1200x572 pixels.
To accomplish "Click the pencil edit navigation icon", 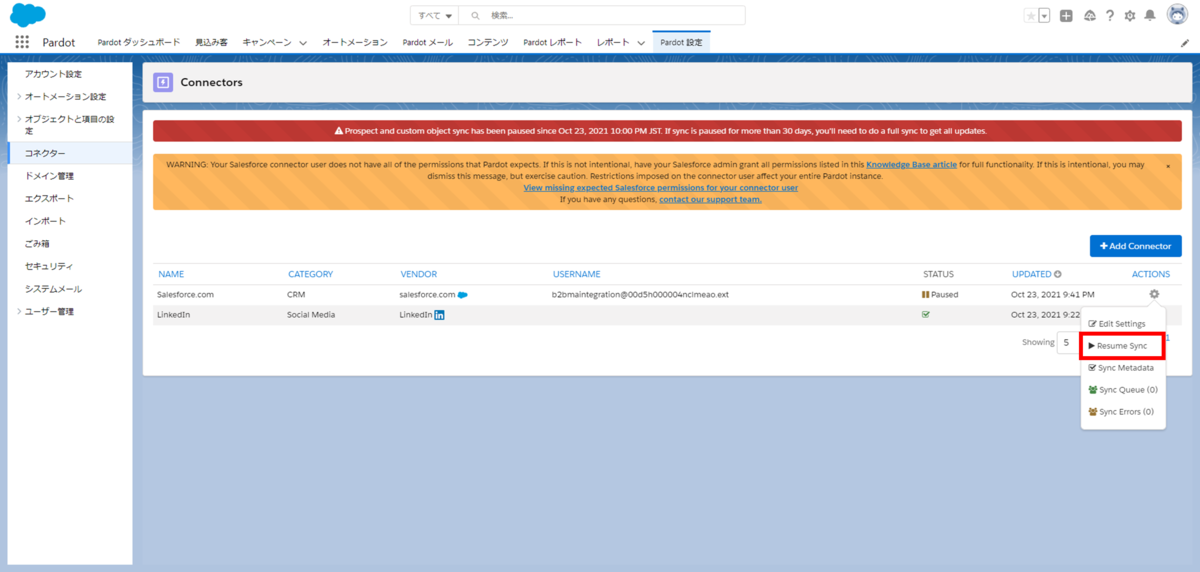I will coord(1185,43).
